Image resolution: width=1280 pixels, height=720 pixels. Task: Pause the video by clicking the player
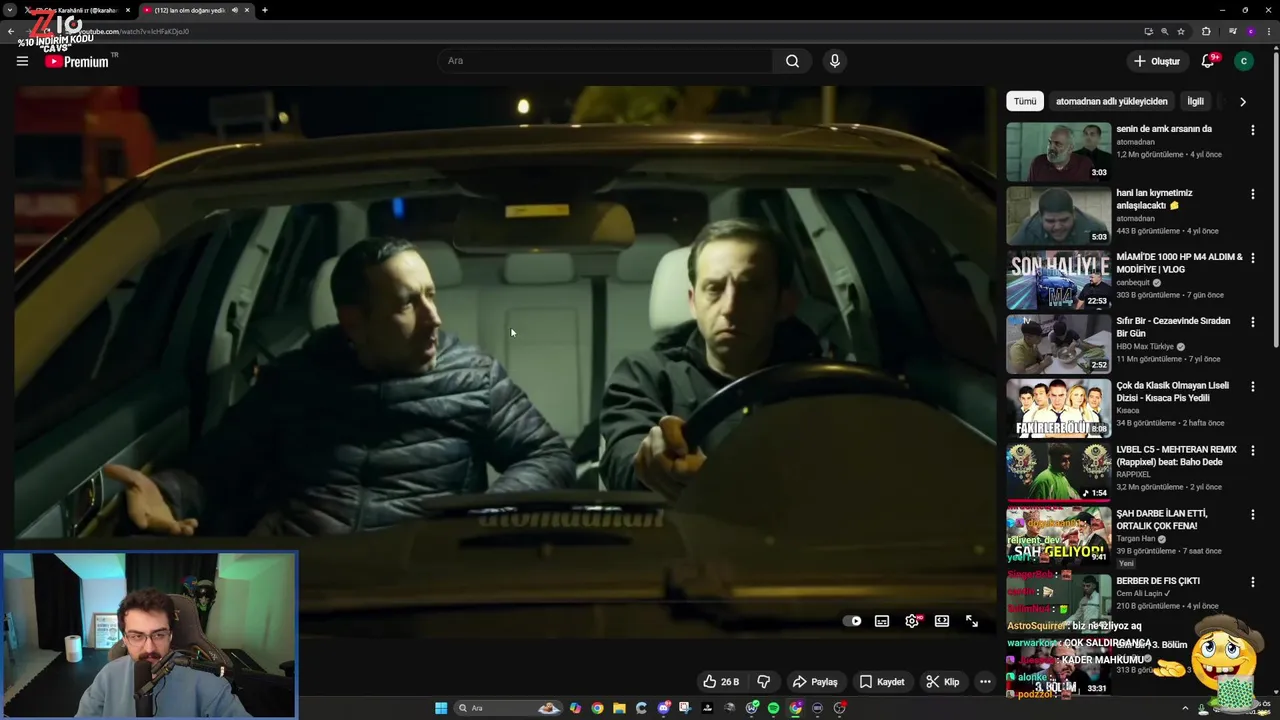tap(505, 360)
